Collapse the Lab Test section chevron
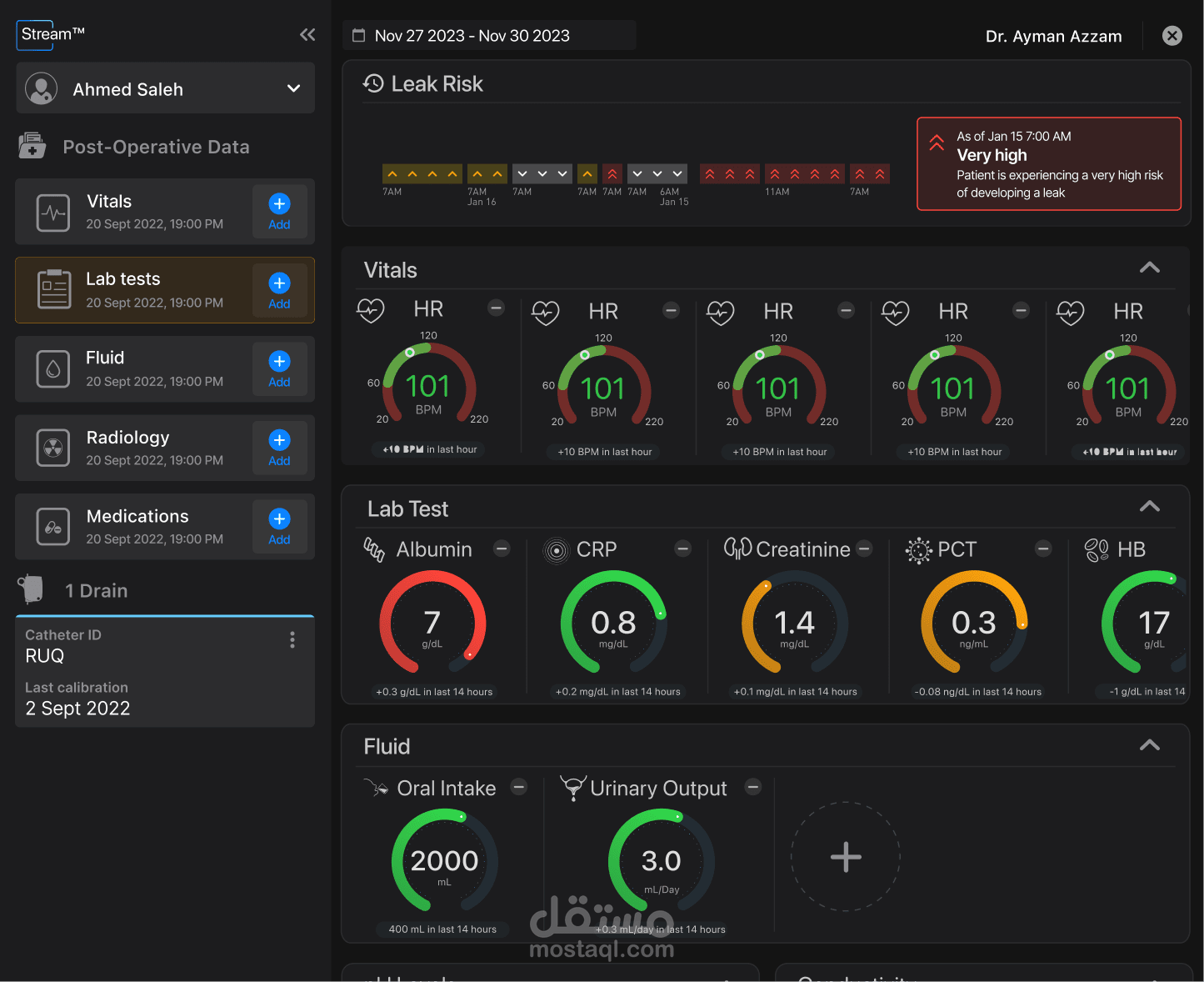 [1150, 506]
